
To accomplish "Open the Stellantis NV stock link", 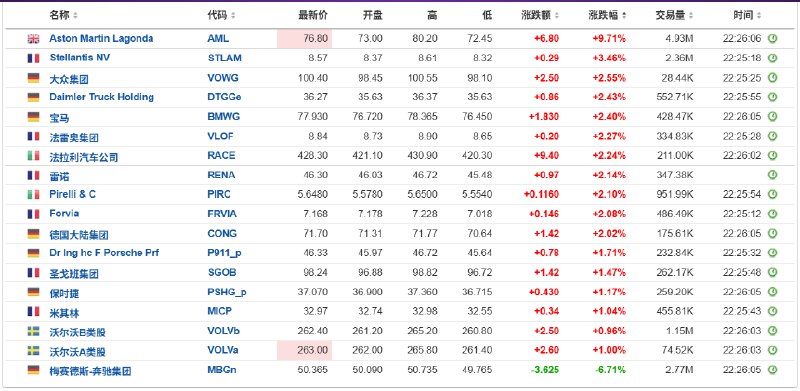I will (80, 58).
